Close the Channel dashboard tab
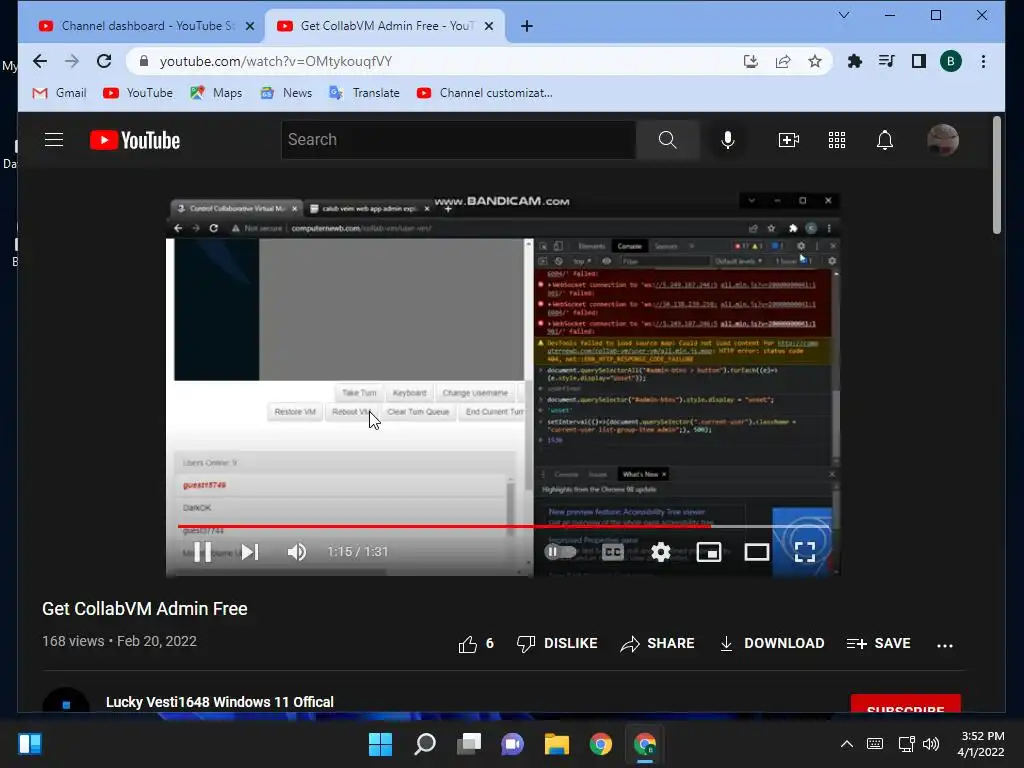The width and height of the screenshot is (1024, 768). 249,26
